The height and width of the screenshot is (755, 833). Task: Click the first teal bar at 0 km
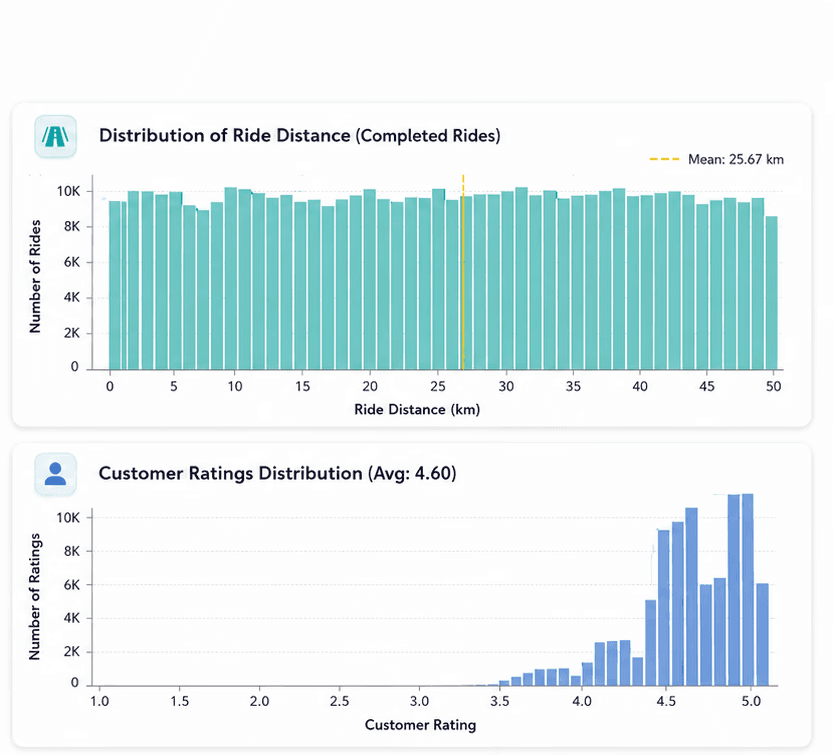[x=115, y=285]
